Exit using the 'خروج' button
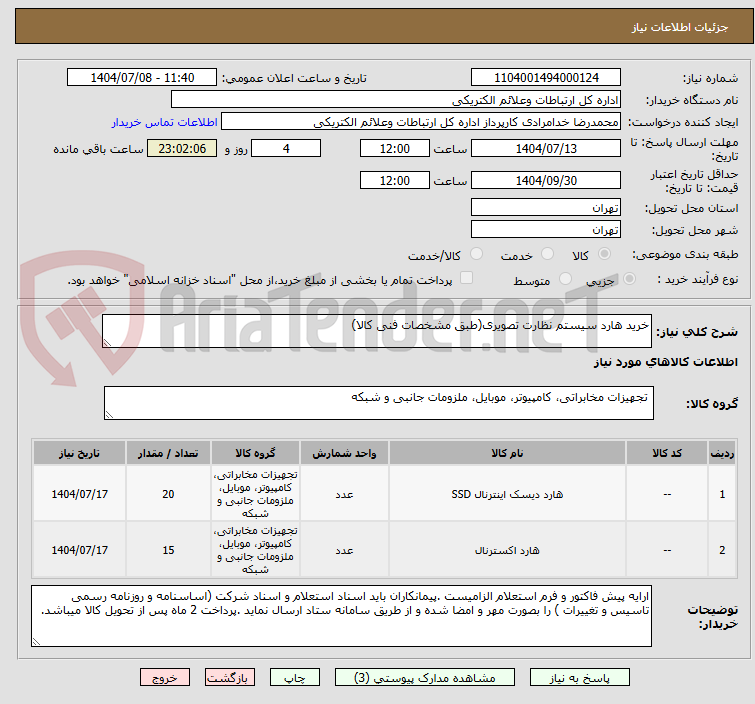 click(x=164, y=678)
